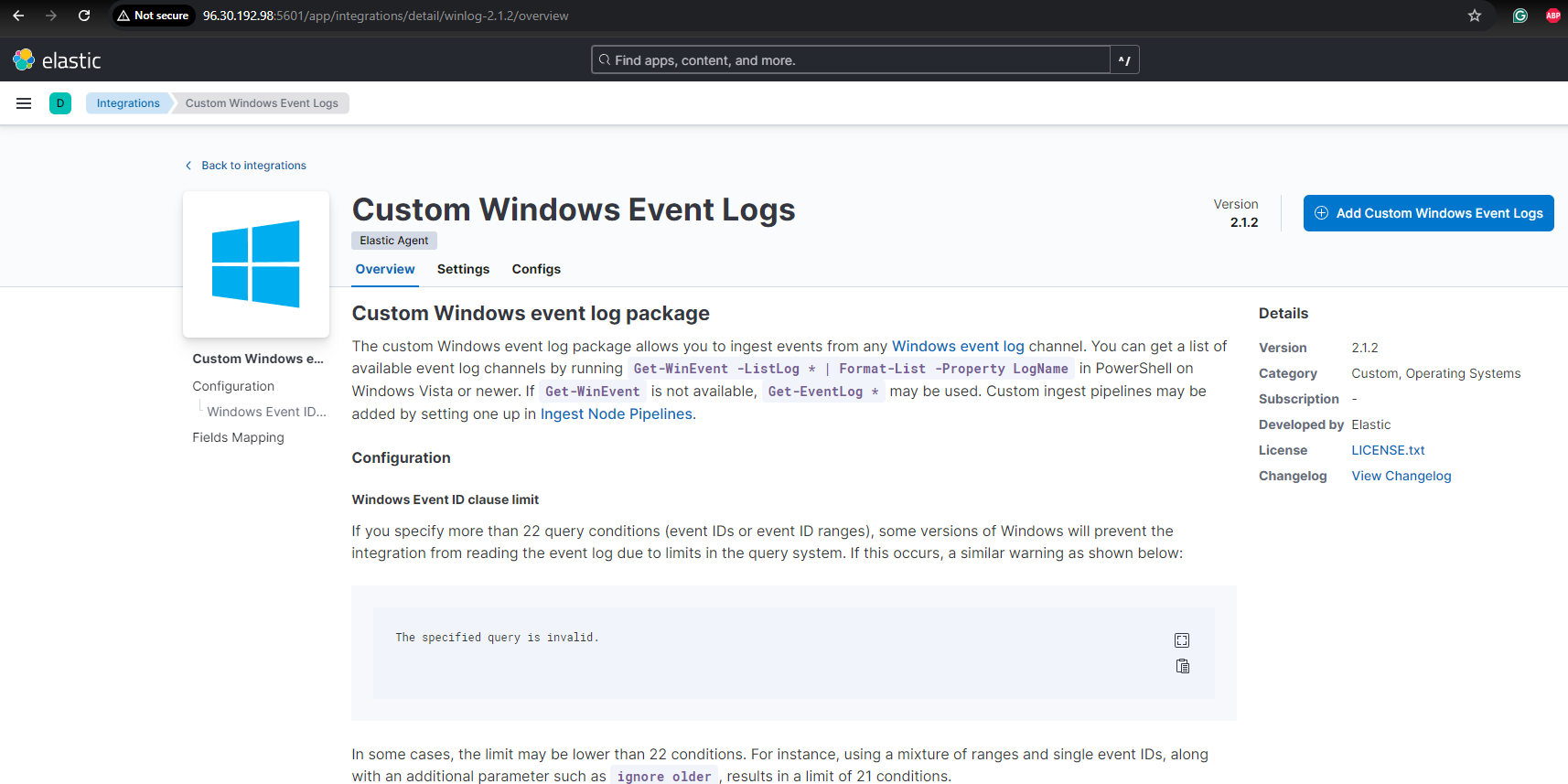The image size is (1568, 784).
Task: Jump to Configuration in sidebar
Action: 233,386
